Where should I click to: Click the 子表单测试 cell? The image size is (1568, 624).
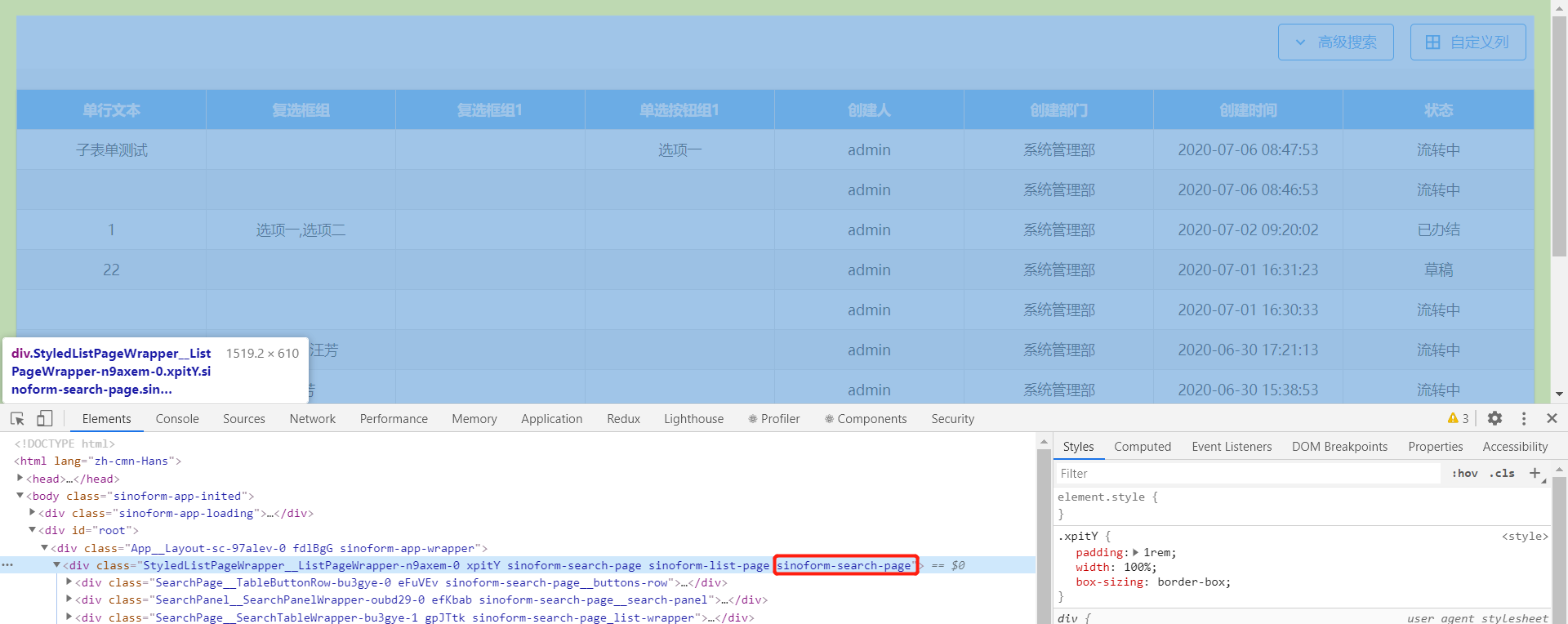tap(111, 150)
